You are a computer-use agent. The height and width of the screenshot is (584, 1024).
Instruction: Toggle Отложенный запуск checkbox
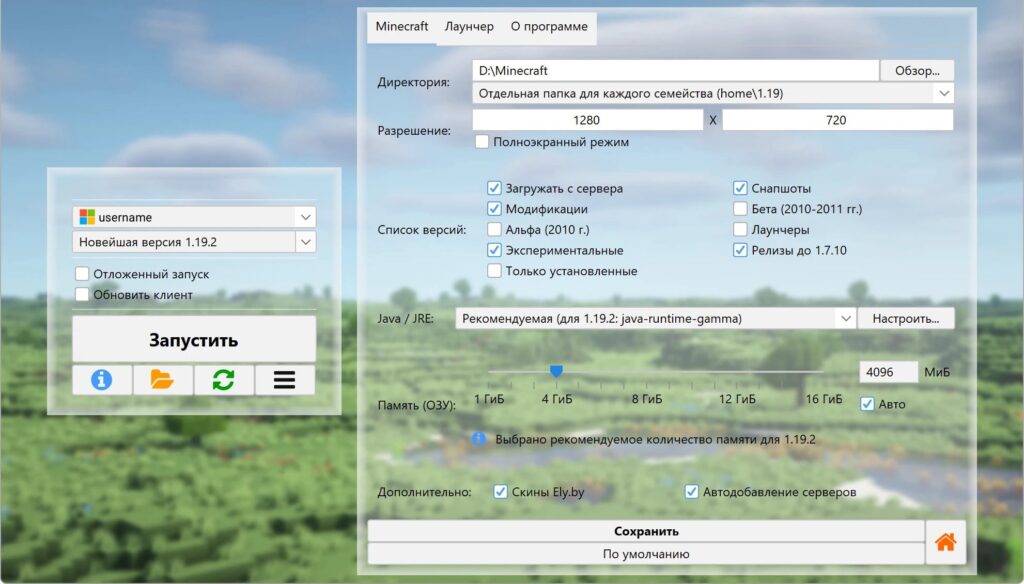click(x=82, y=274)
